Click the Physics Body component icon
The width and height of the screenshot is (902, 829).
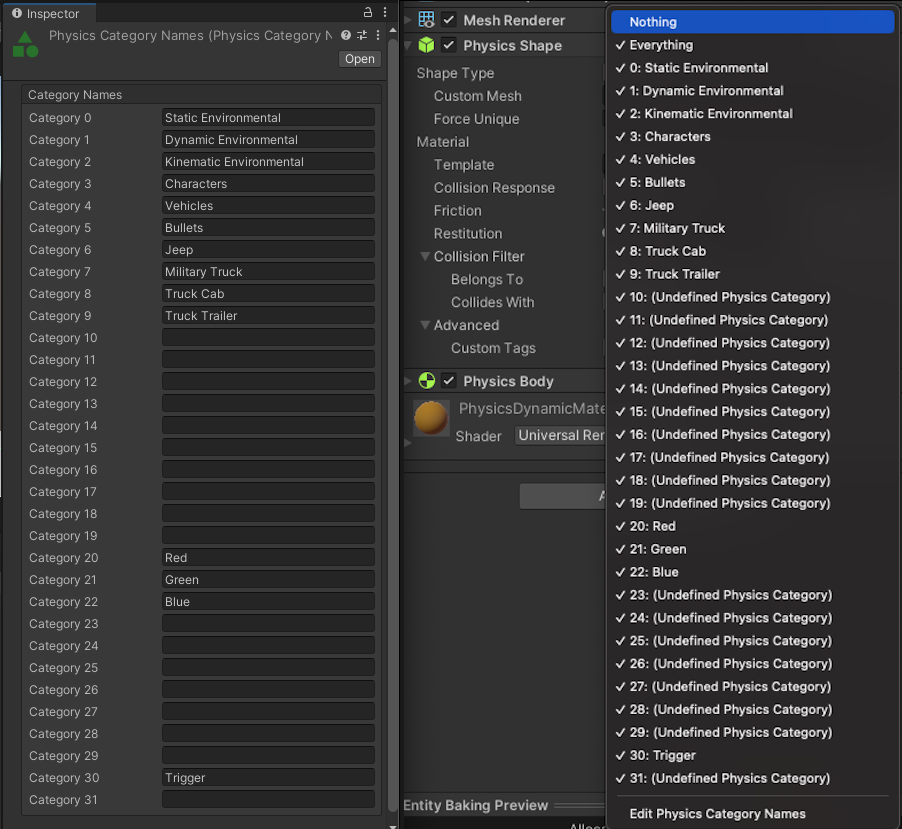pos(426,380)
